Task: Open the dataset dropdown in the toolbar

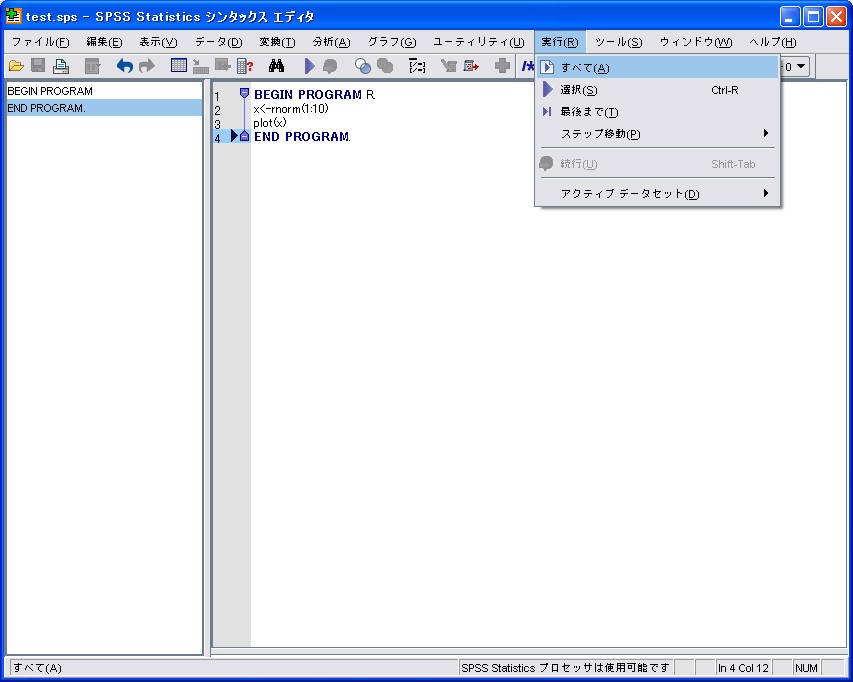Action: click(799, 66)
